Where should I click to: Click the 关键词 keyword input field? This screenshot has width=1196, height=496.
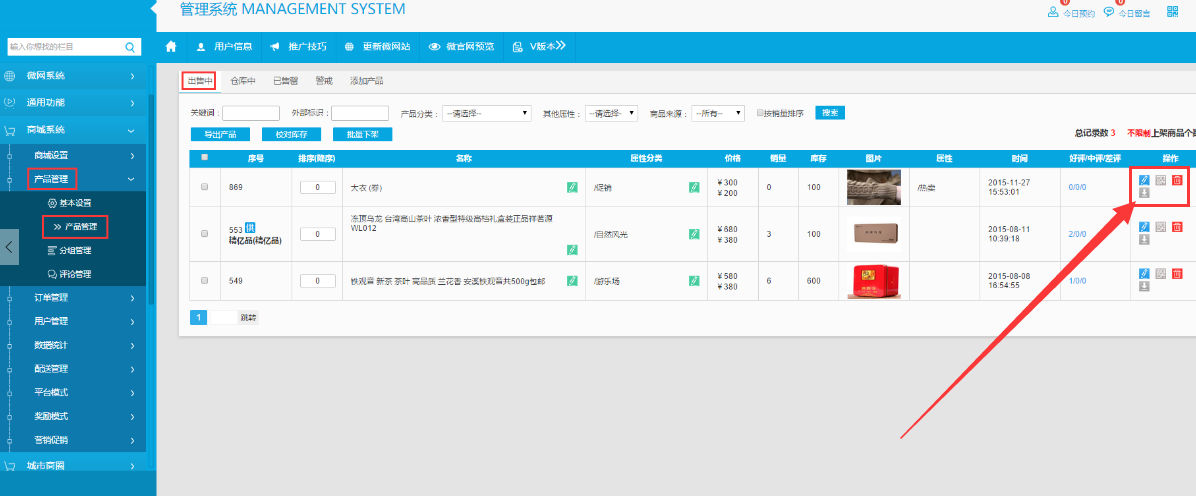(x=250, y=113)
